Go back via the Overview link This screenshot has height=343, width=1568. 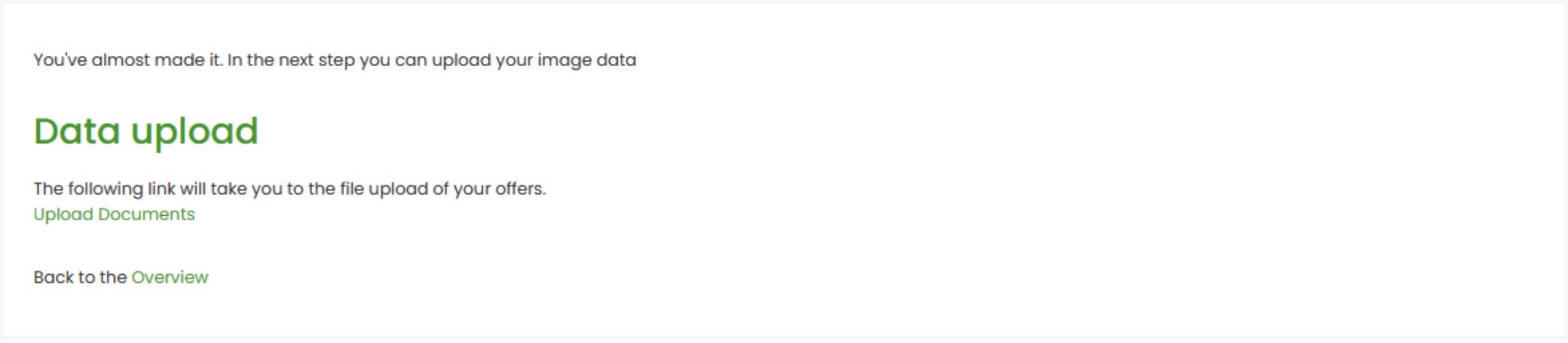tap(170, 277)
